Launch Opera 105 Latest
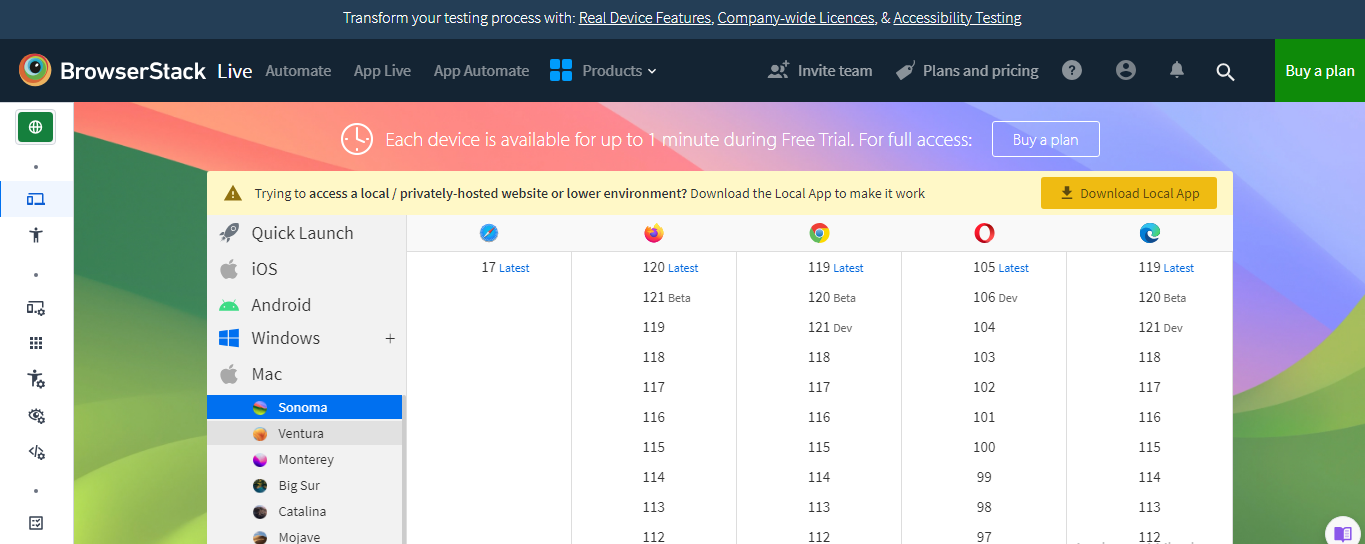Image resolution: width=1365 pixels, height=544 pixels. [x=1000, y=267]
